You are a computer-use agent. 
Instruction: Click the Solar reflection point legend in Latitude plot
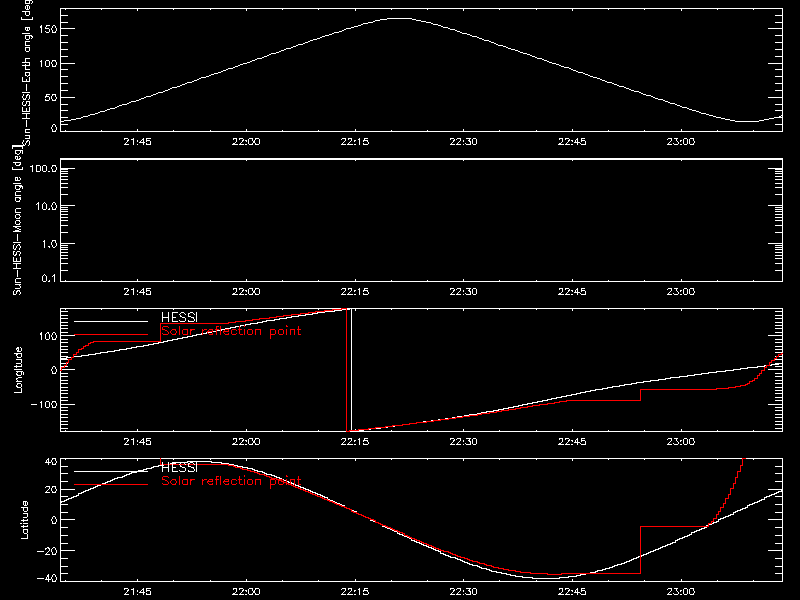click(x=231, y=481)
